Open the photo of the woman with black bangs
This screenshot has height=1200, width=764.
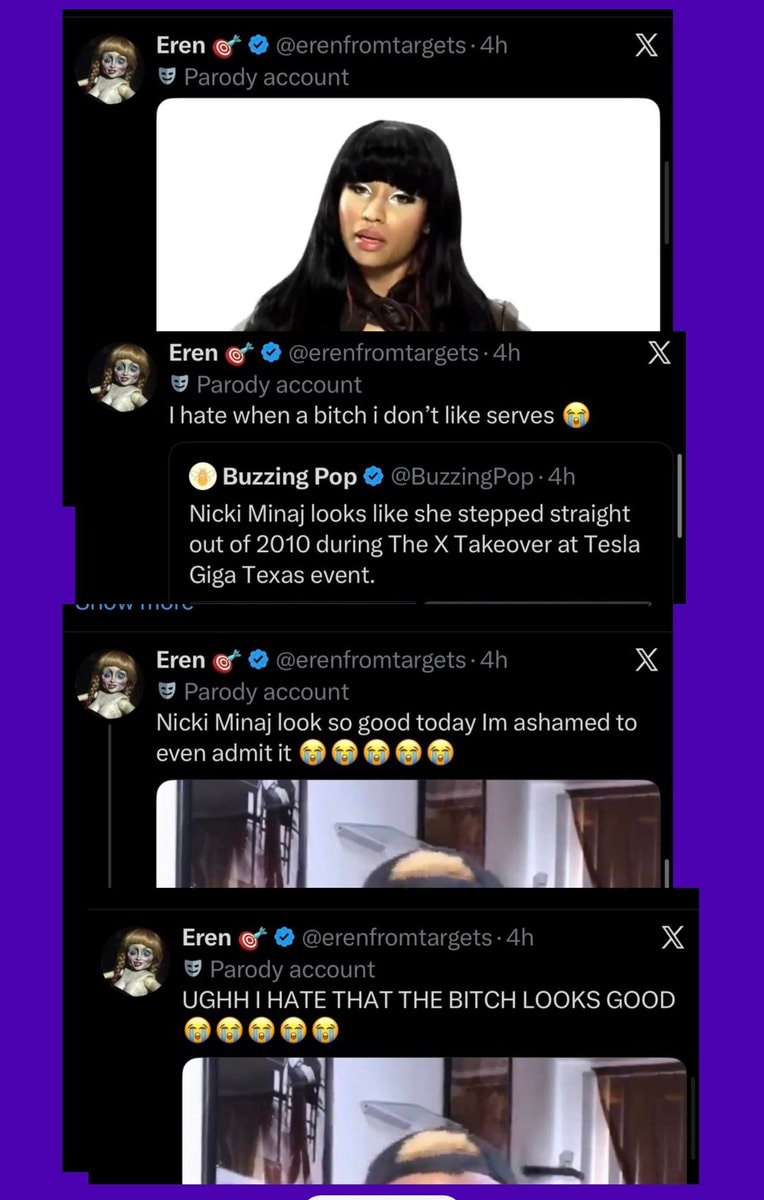[x=408, y=214]
